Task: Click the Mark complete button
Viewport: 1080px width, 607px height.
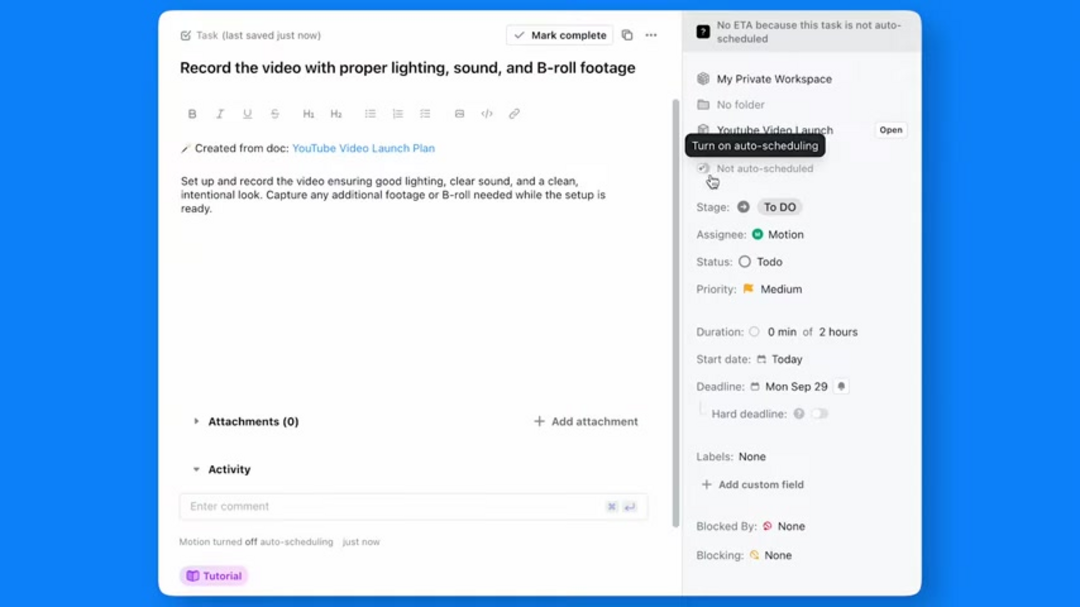Action: [559, 34]
